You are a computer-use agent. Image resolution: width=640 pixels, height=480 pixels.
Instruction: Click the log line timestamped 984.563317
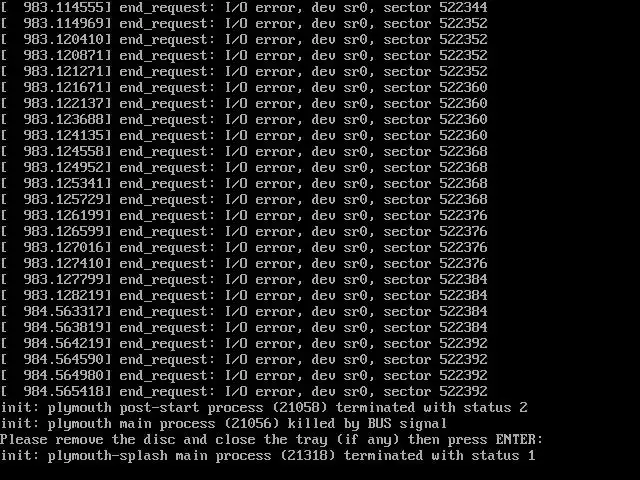click(244, 312)
